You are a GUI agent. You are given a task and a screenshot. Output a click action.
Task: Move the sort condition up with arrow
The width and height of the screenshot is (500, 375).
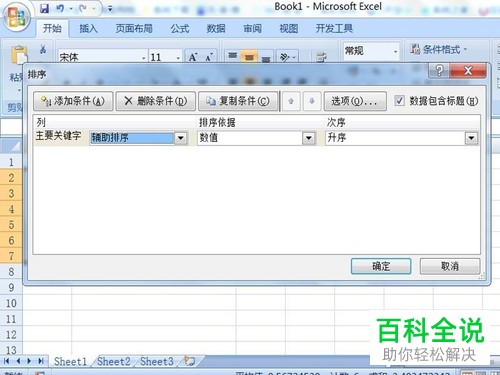(x=291, y=101)
